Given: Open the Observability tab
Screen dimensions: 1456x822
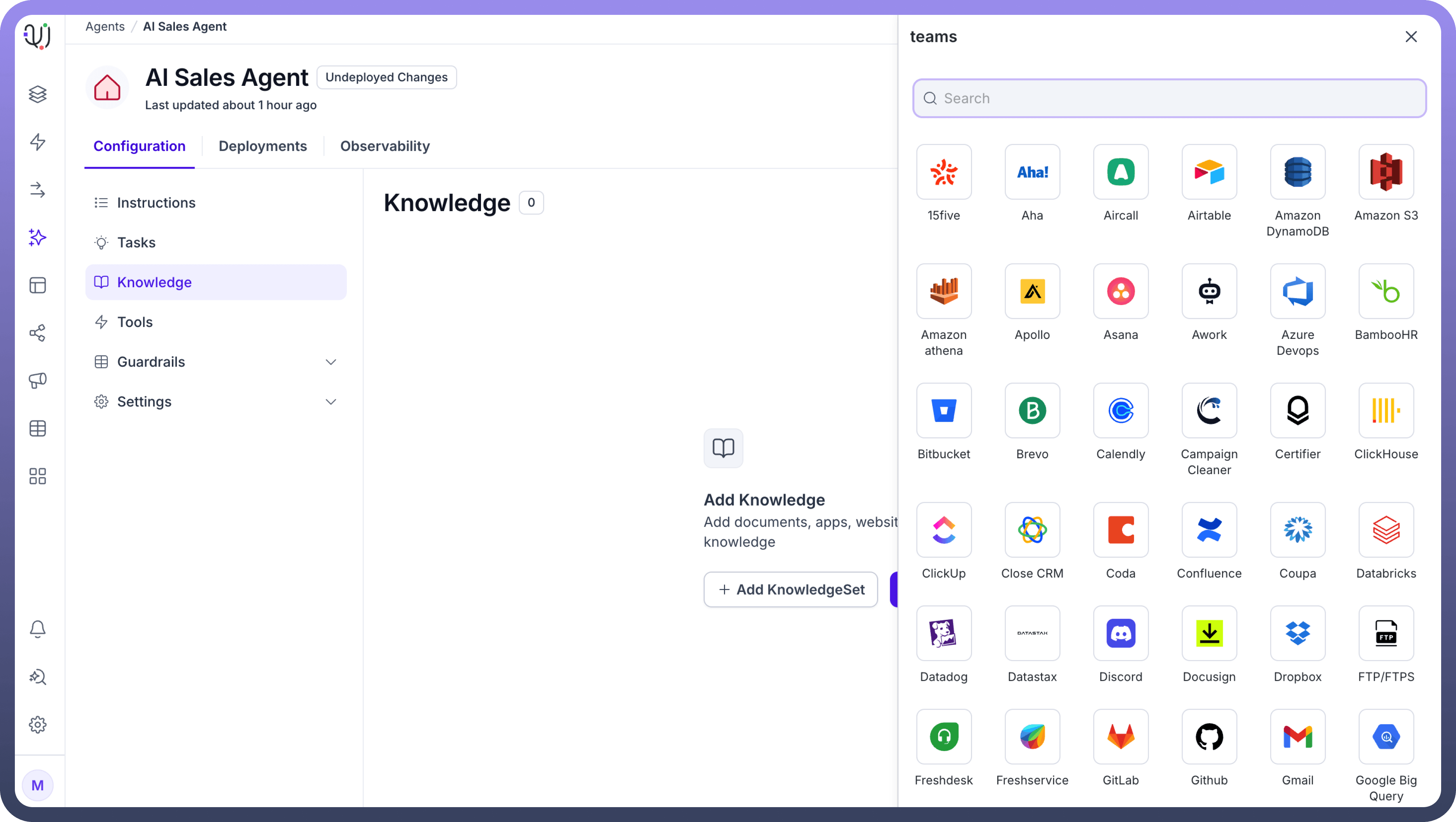Looking at the screenshot, I should coord(384,146).
